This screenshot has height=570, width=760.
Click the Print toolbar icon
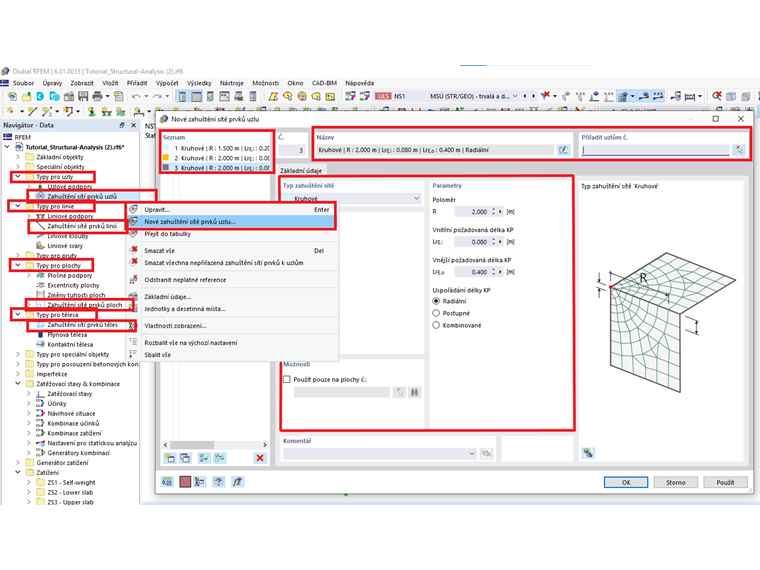point(97,96)
